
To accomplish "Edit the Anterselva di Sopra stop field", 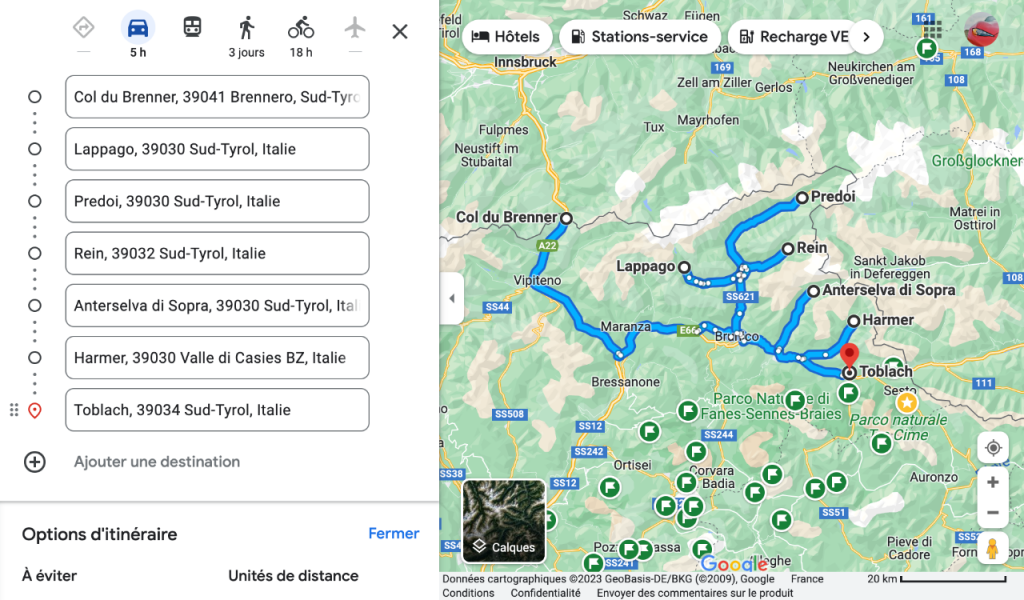I will (x=217, y=306).
